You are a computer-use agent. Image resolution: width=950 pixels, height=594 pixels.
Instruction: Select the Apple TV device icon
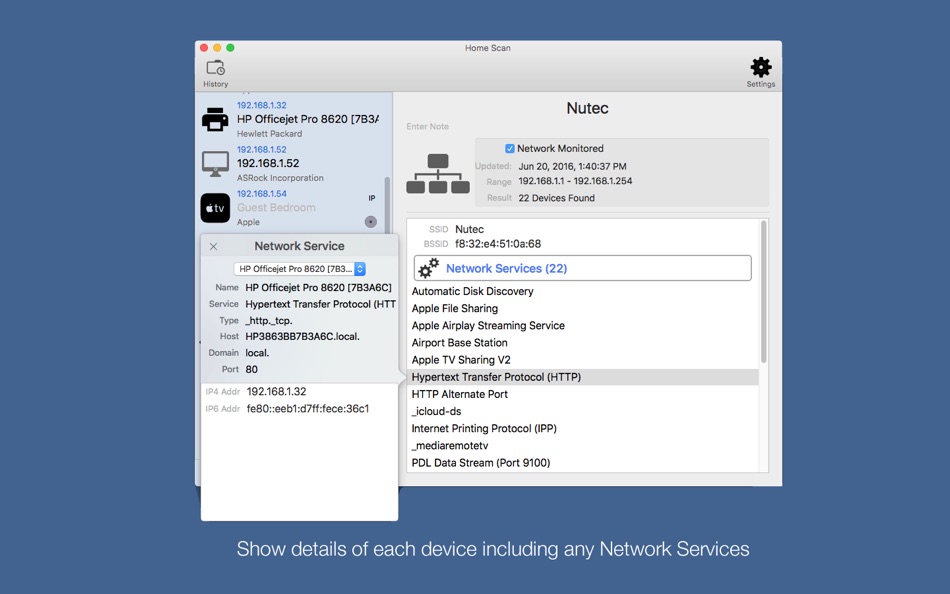[x=215, y=208]
